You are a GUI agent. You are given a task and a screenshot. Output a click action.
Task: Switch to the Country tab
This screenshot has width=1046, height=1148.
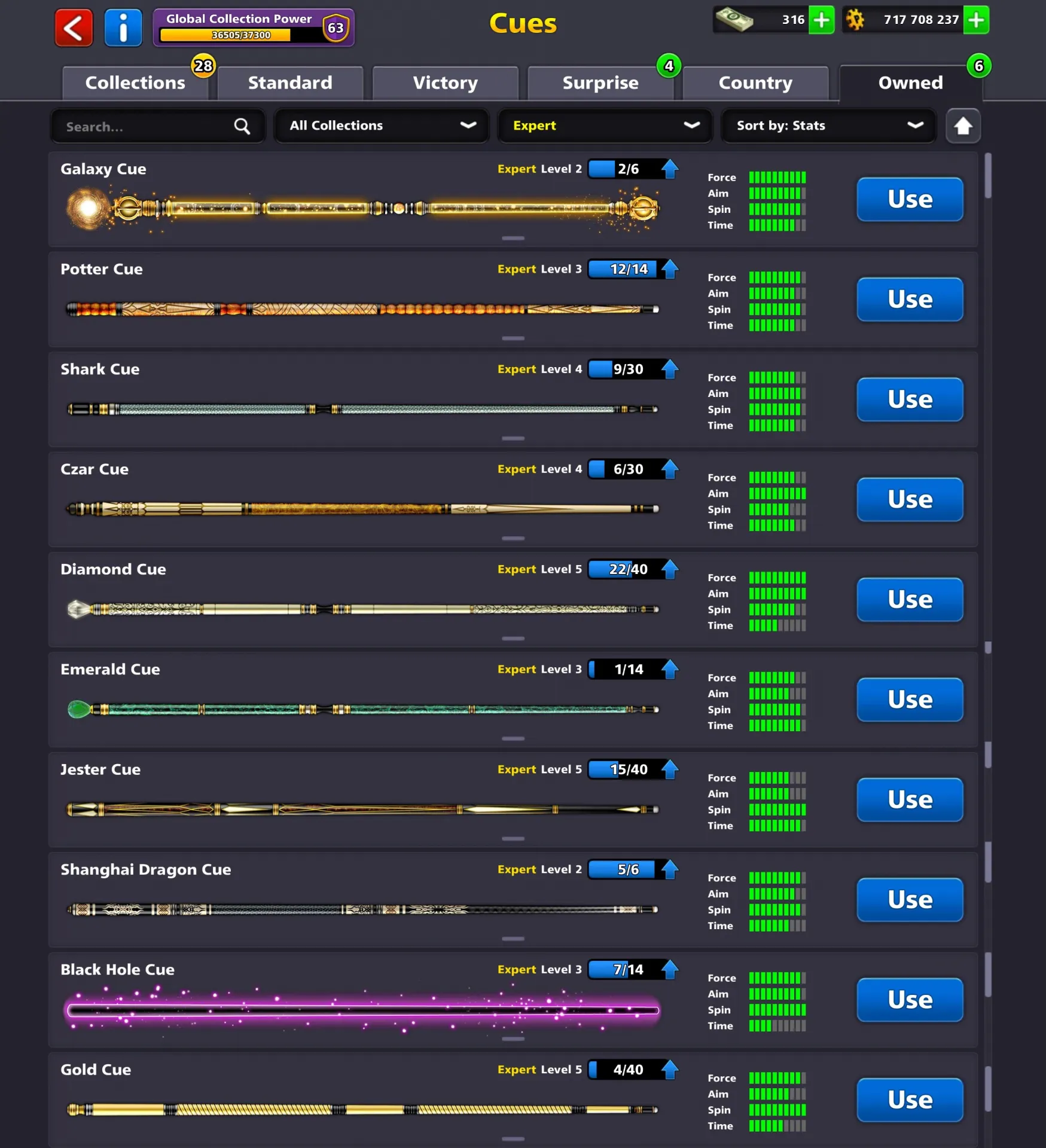pyautogui.click(x=755, y=83)
